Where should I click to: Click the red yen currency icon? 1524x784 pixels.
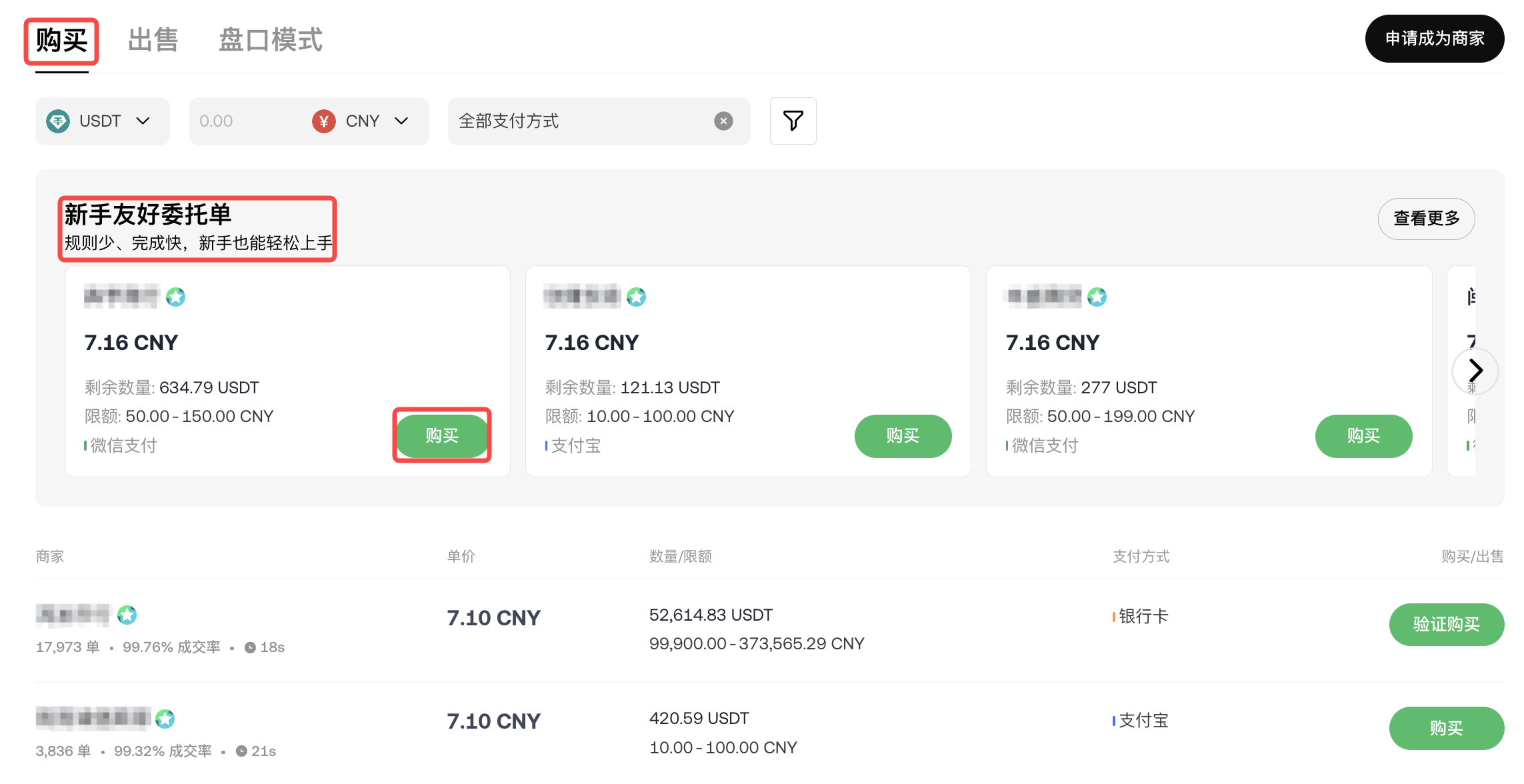[323, 121]
